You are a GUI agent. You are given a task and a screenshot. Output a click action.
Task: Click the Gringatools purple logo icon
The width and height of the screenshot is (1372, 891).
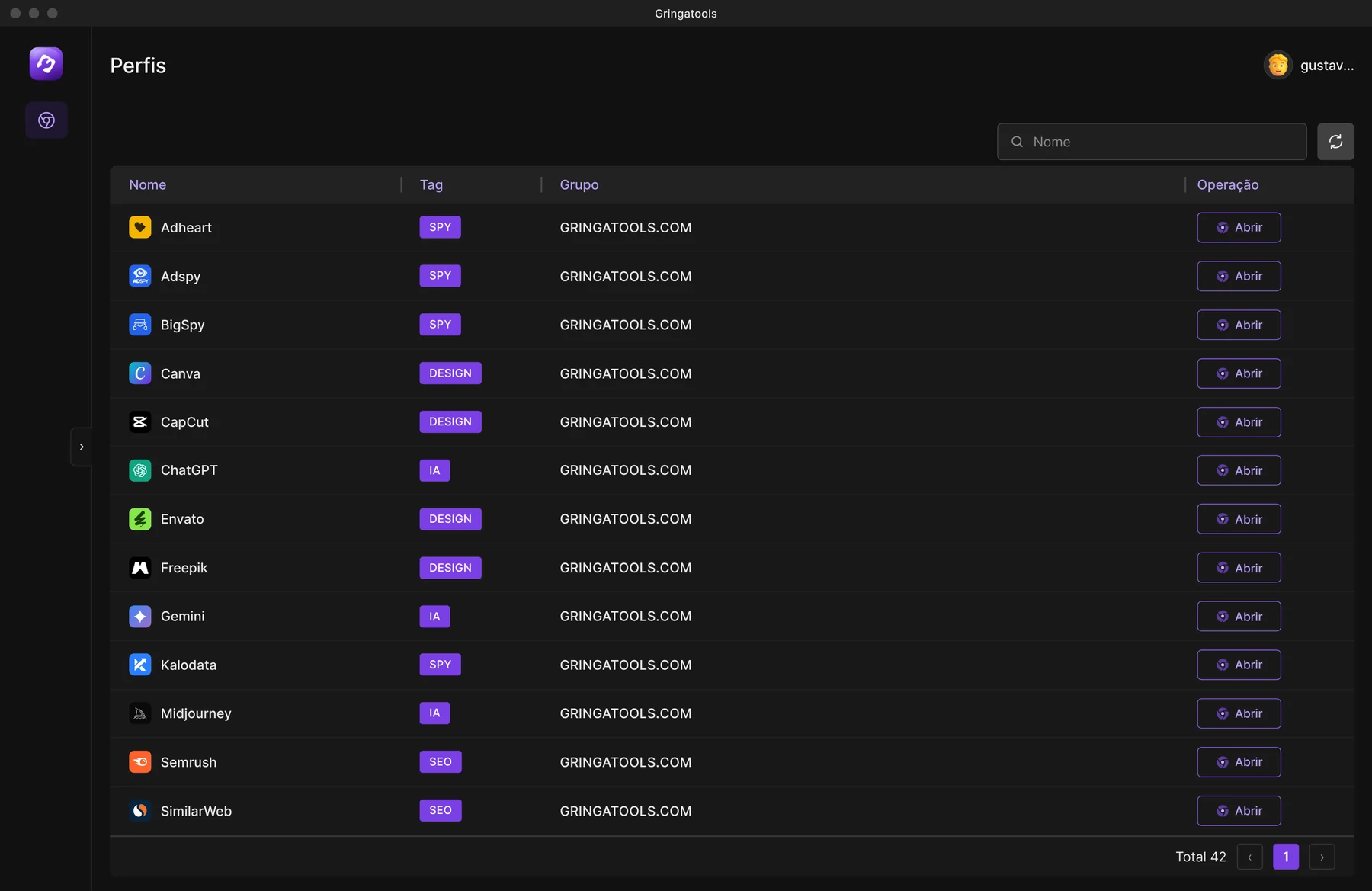46,63
